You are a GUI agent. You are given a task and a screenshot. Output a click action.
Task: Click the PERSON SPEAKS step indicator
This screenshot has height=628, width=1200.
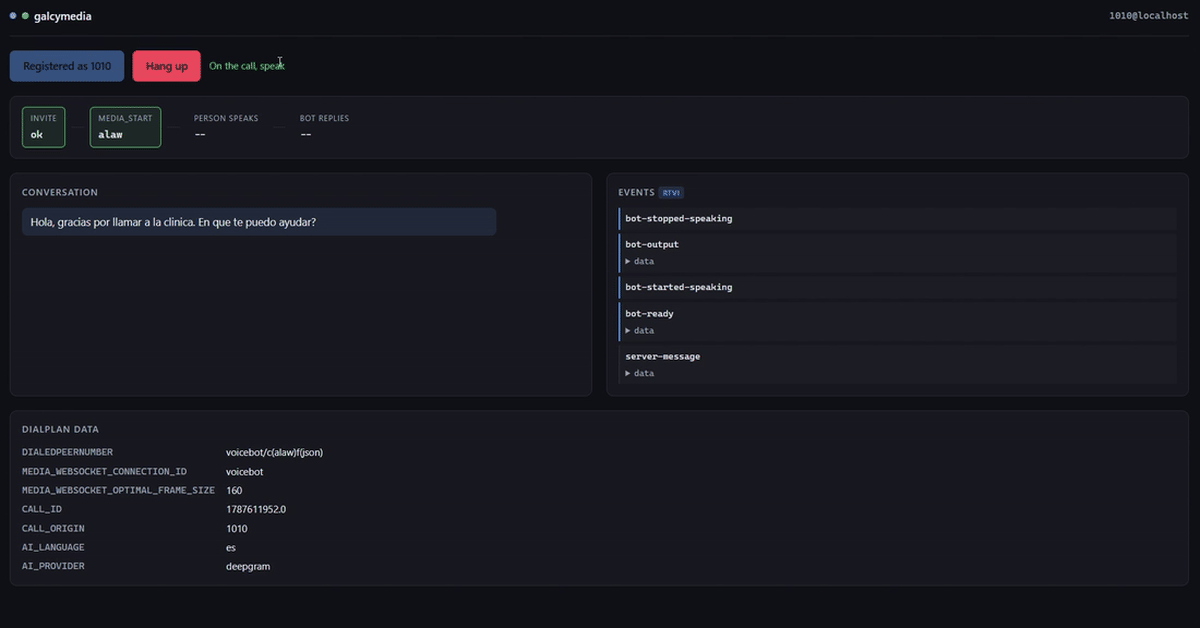[226, 127]
